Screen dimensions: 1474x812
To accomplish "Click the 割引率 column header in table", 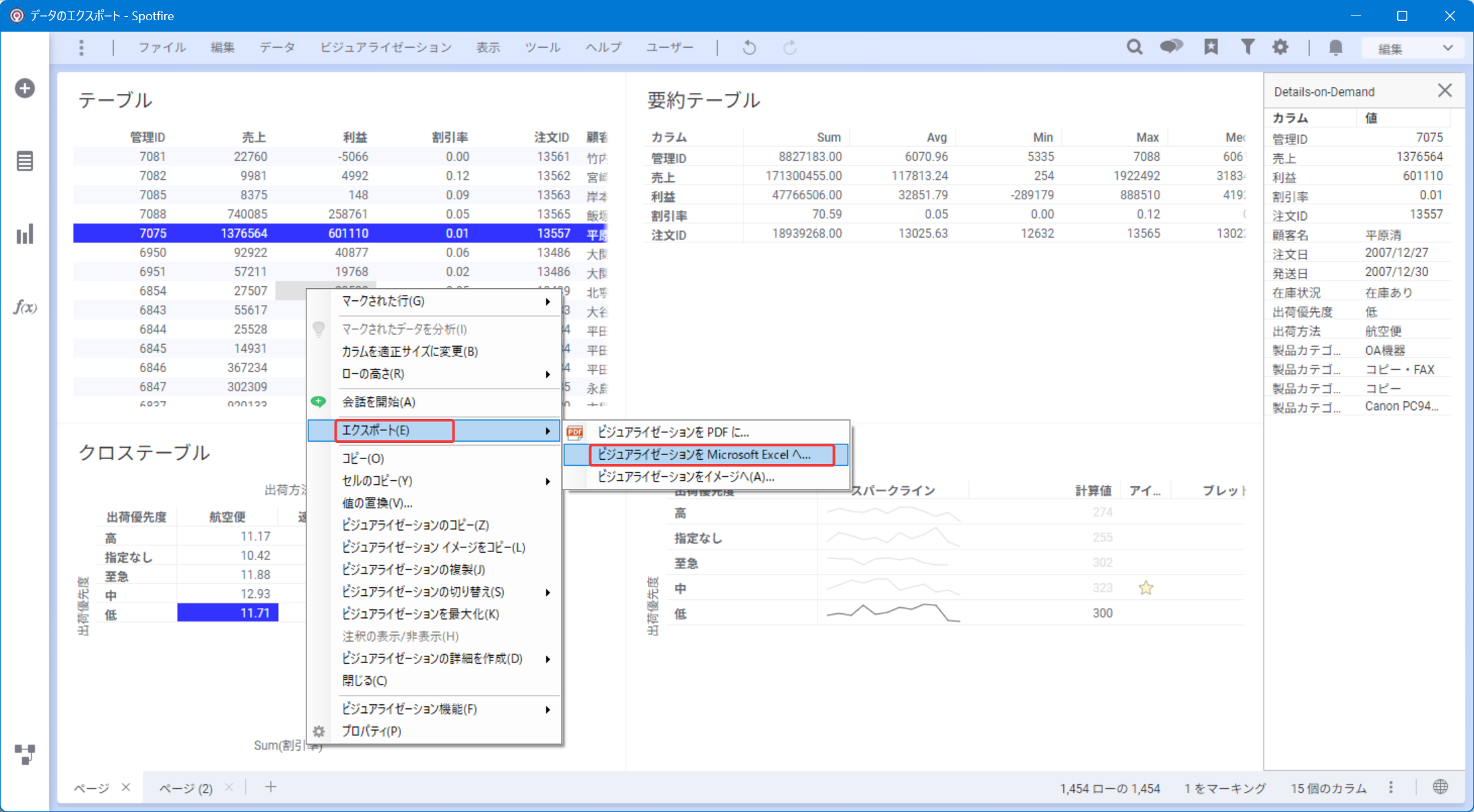I will (x=450, y=137).
